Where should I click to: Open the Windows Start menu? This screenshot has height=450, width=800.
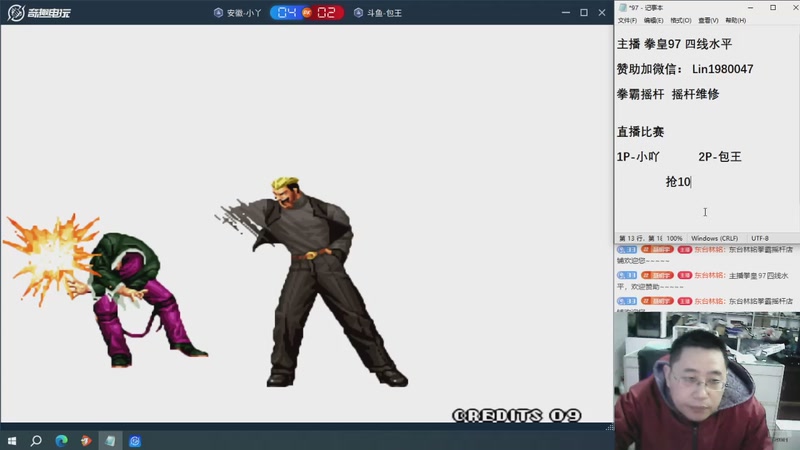tap(12, 441)
